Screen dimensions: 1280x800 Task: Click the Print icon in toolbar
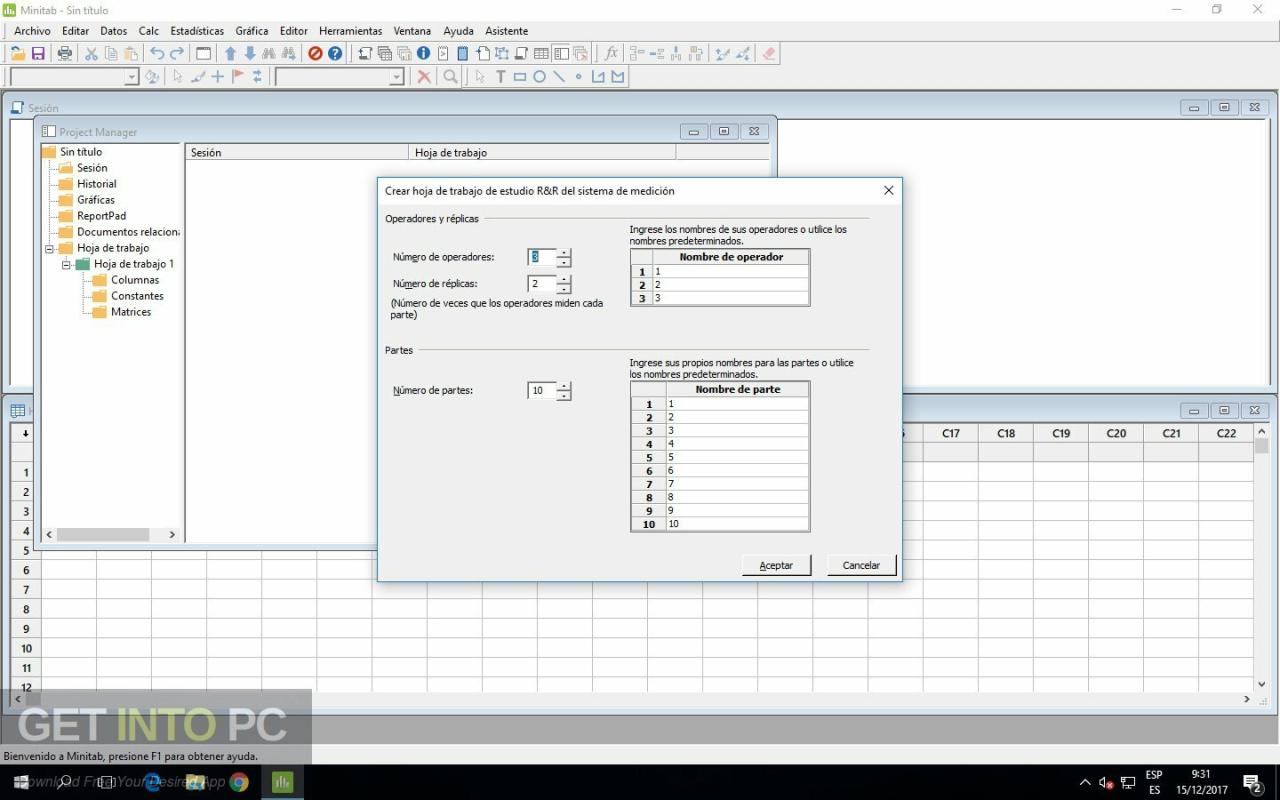click(65, 54)
